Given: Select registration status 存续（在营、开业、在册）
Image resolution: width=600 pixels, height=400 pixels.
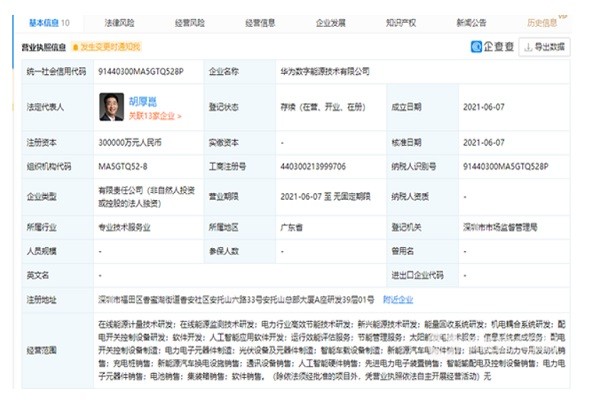Looking at the screenshot, I should tap(323, 107).
